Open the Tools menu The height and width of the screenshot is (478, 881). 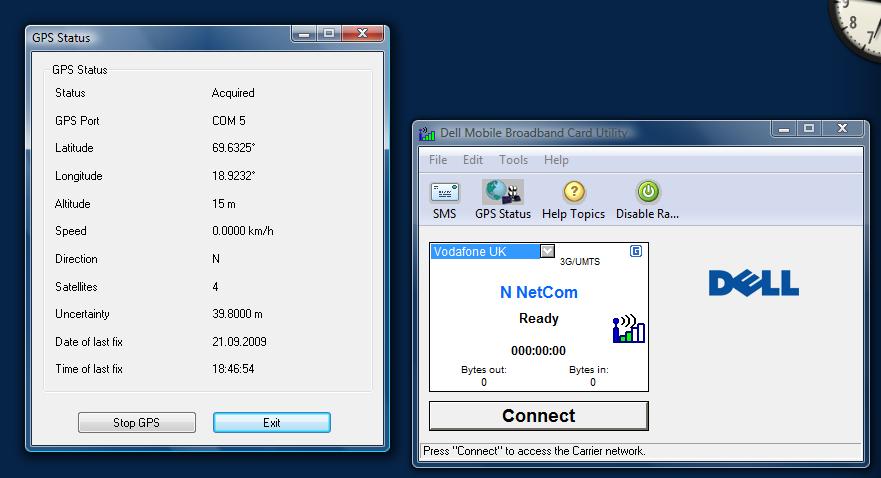[x=513, y=160]
